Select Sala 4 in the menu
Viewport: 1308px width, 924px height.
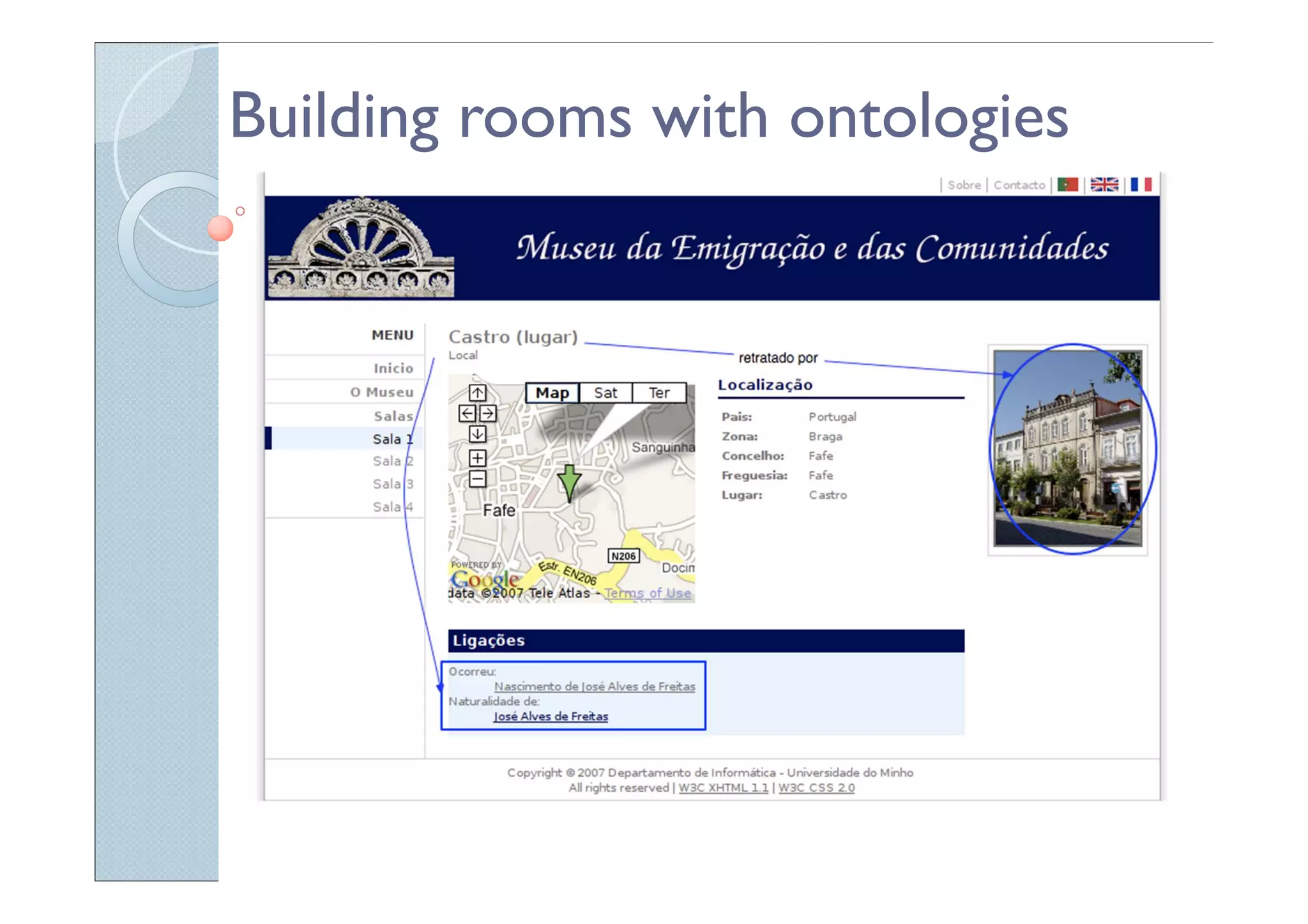click(x=393, y=507)
